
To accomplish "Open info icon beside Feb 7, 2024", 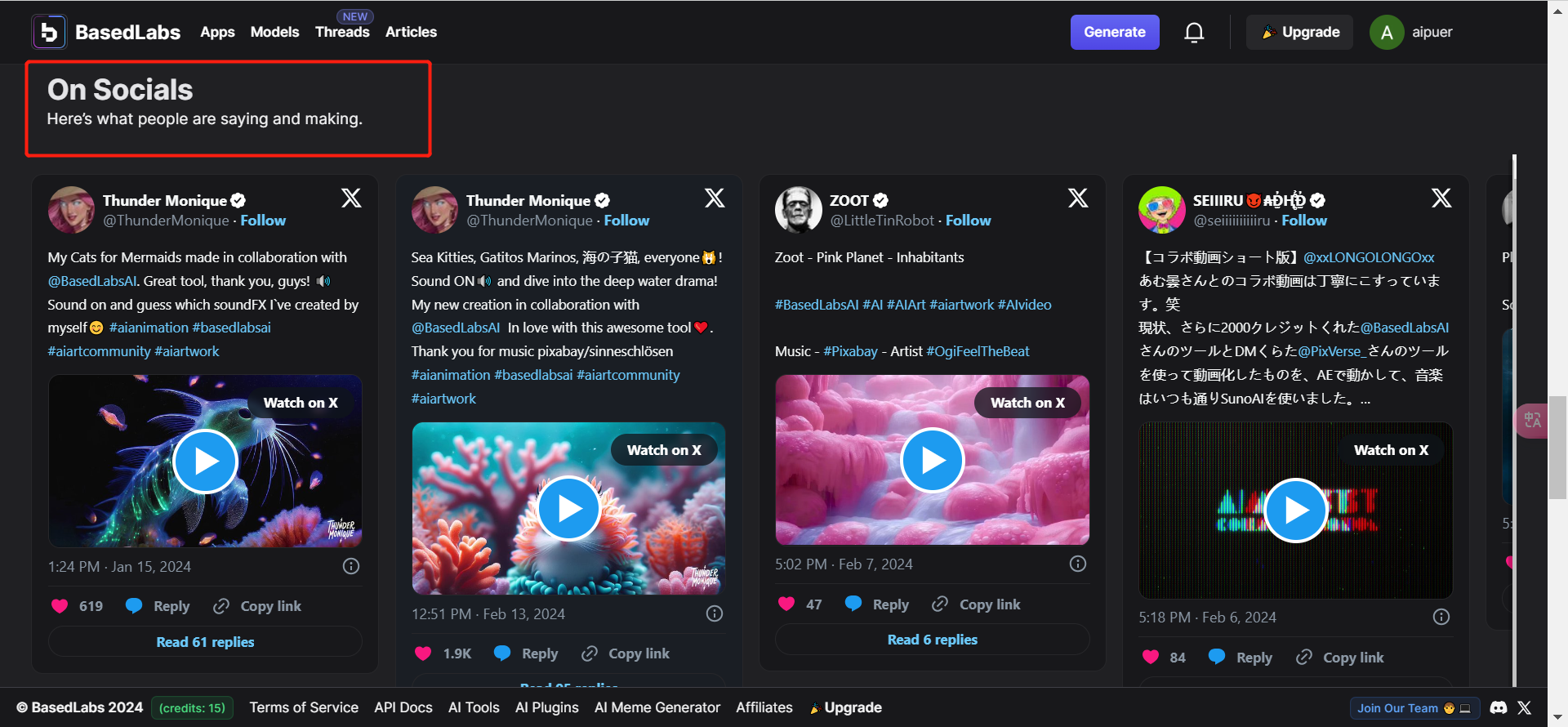I will (x=1078, y=564).
